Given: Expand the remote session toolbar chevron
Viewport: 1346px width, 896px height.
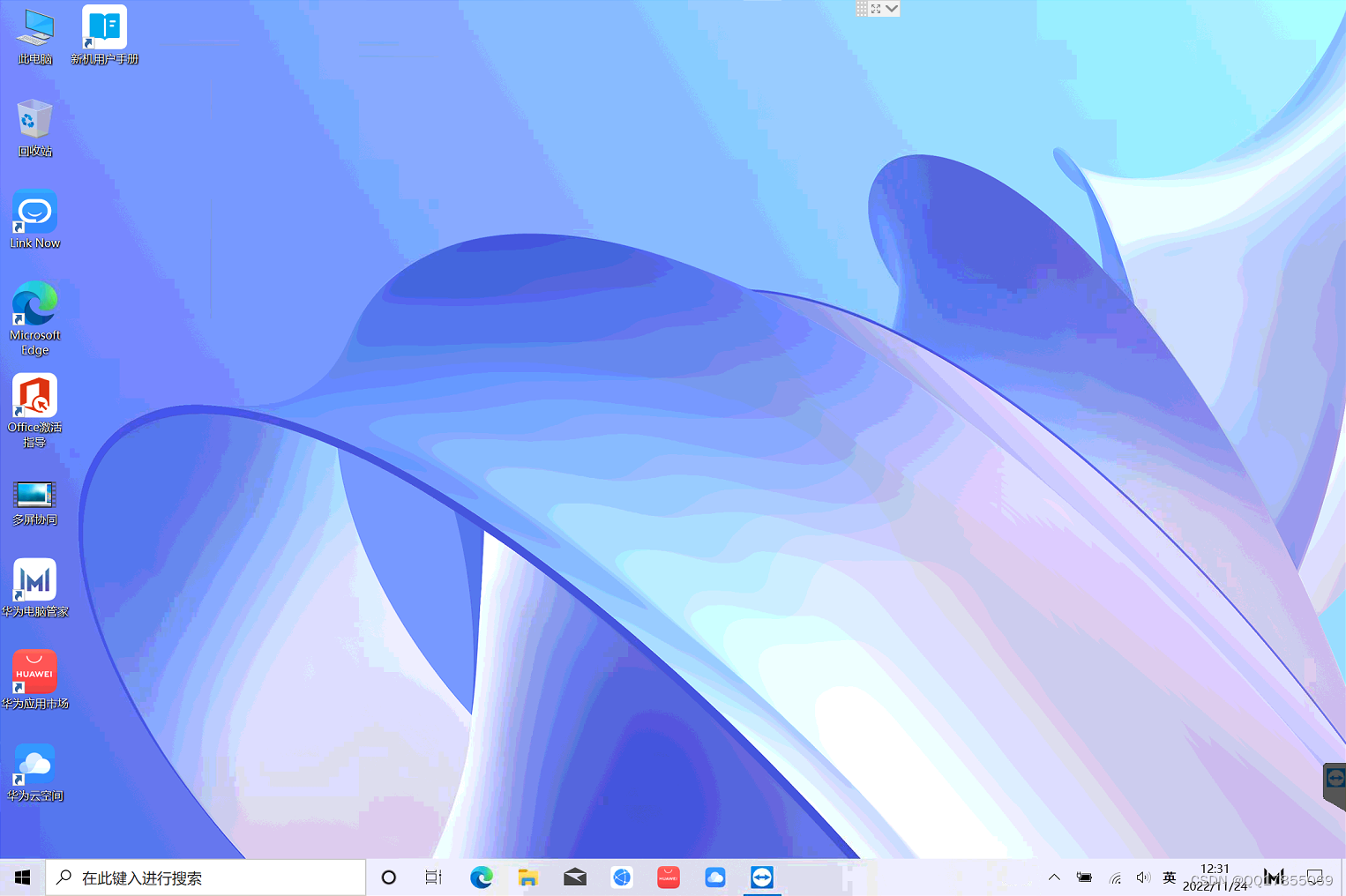Looking at the screenshot, I should 892,8.
